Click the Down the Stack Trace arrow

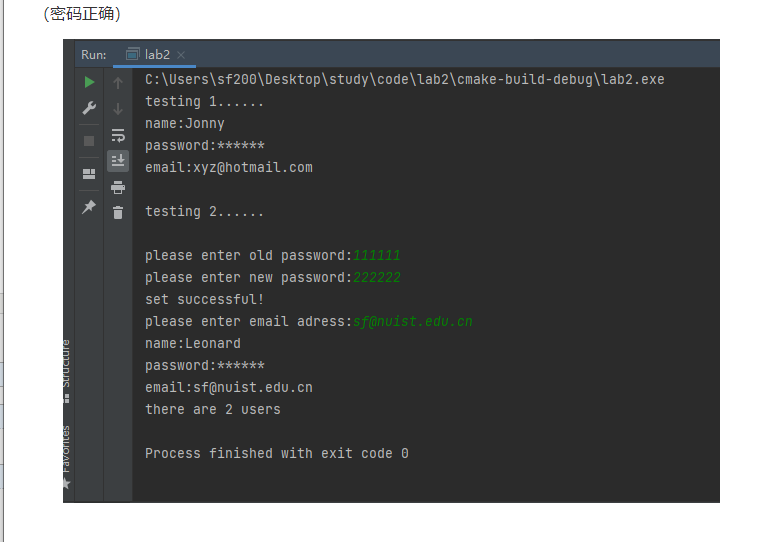[x=118, y=108]
